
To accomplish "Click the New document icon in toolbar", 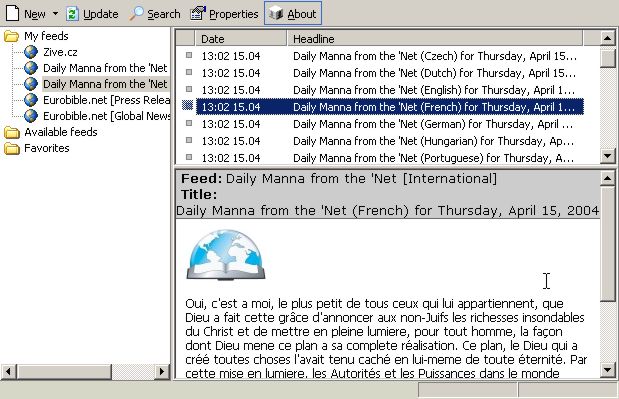I will point(12,13).
